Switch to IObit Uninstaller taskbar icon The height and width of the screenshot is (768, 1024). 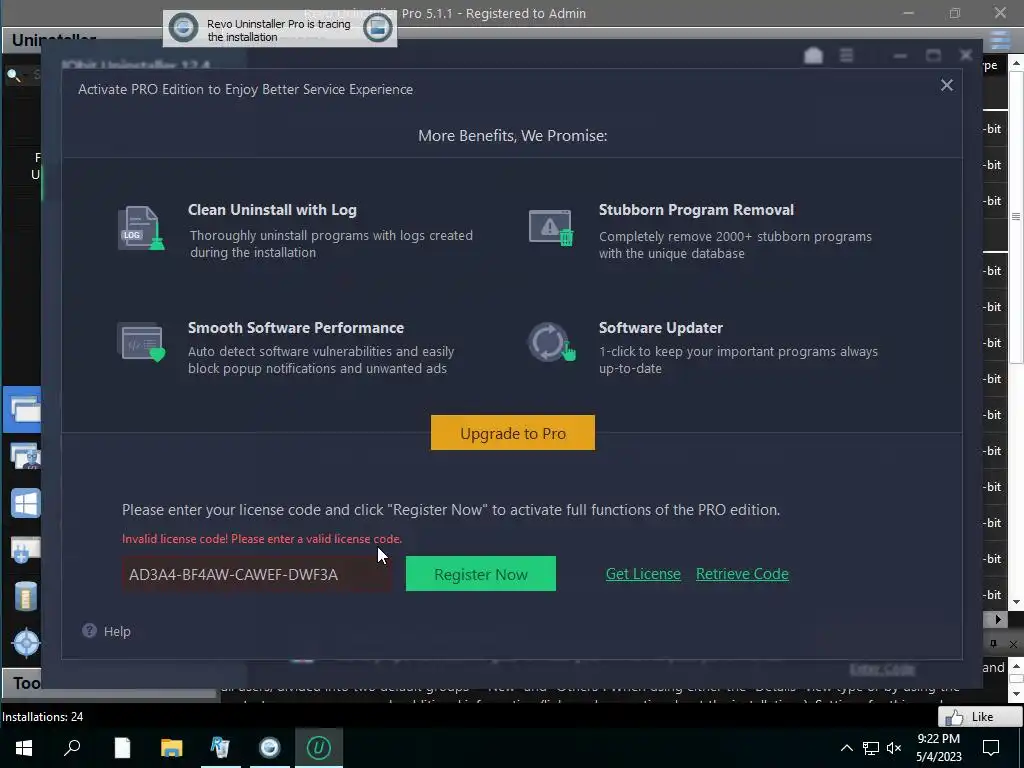(x=319, y=747)
